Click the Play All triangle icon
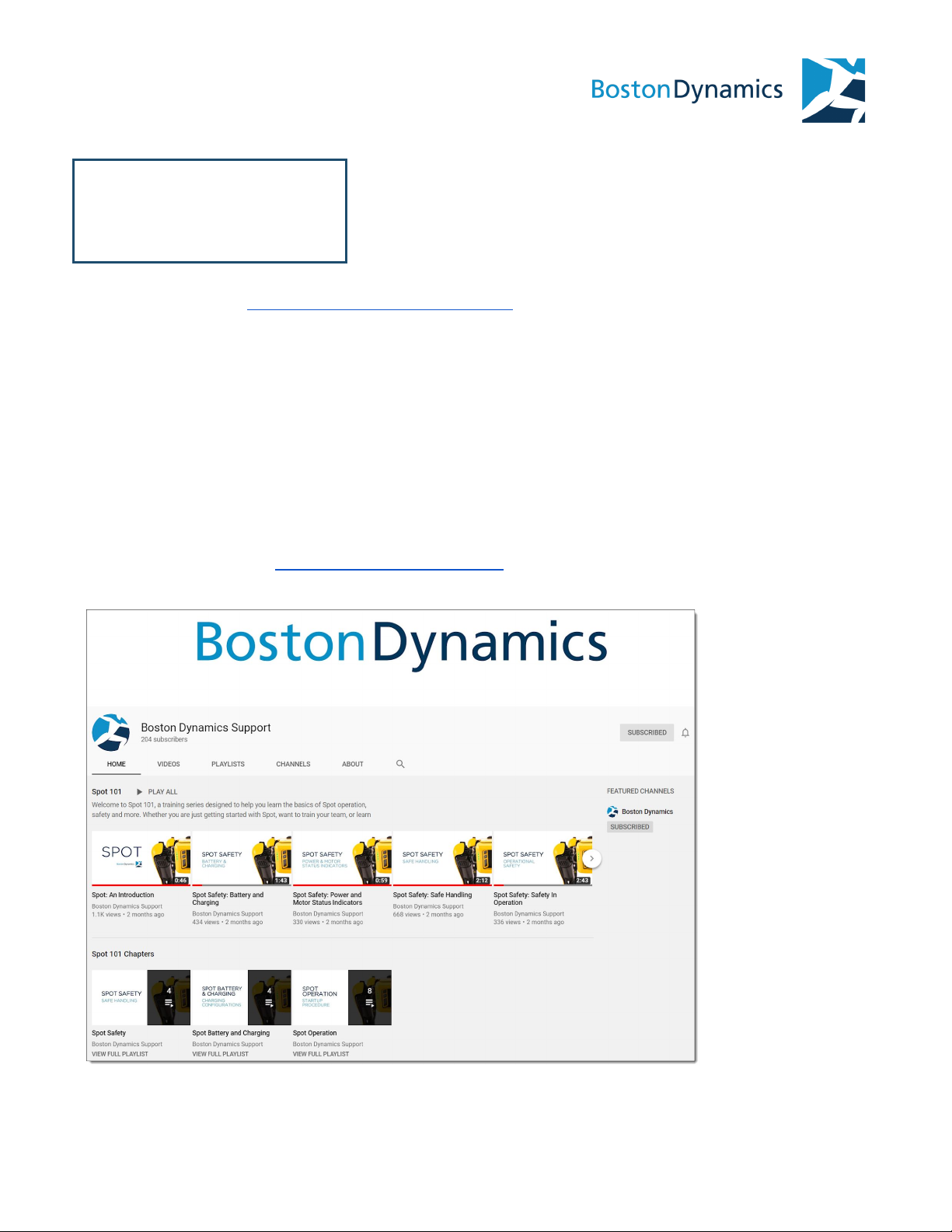This screenshot has width=952, height=1232. (139, 792)
